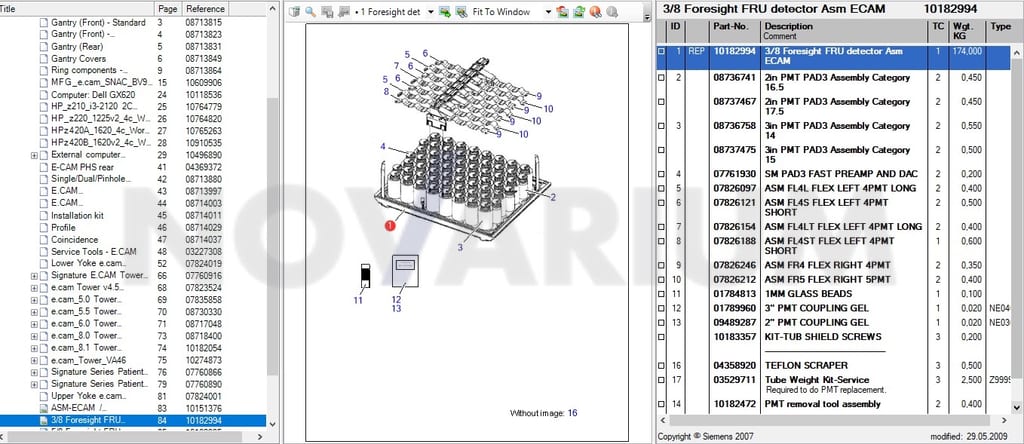Screen dimensions: 1024x444
Task: Tick checkbox for SM PAD3 FAST PREAMP row
Action: pyautogui.click(x=662, y=174)
